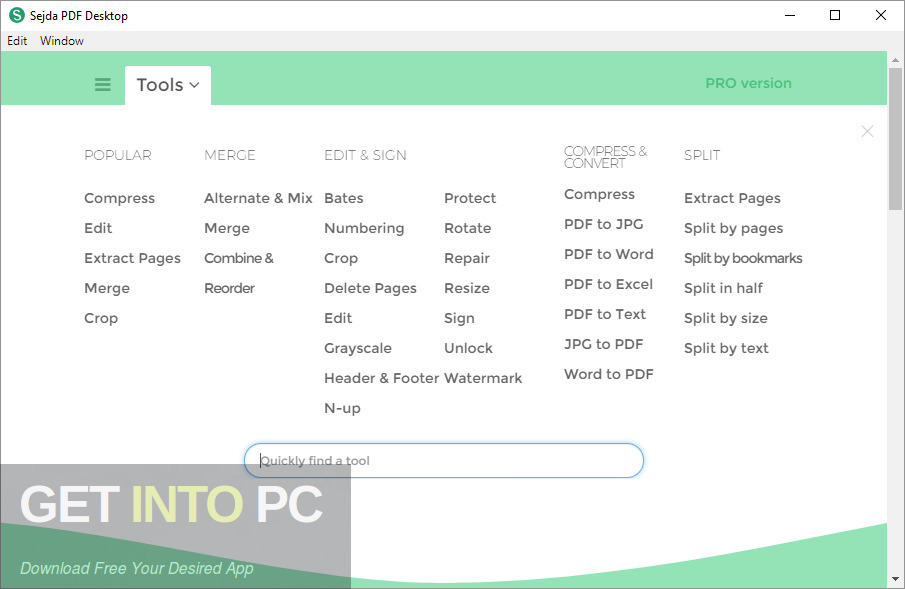Viewport: 905px width, 589px height.
Task: Open the Repair tool
Action: [467, 258]
